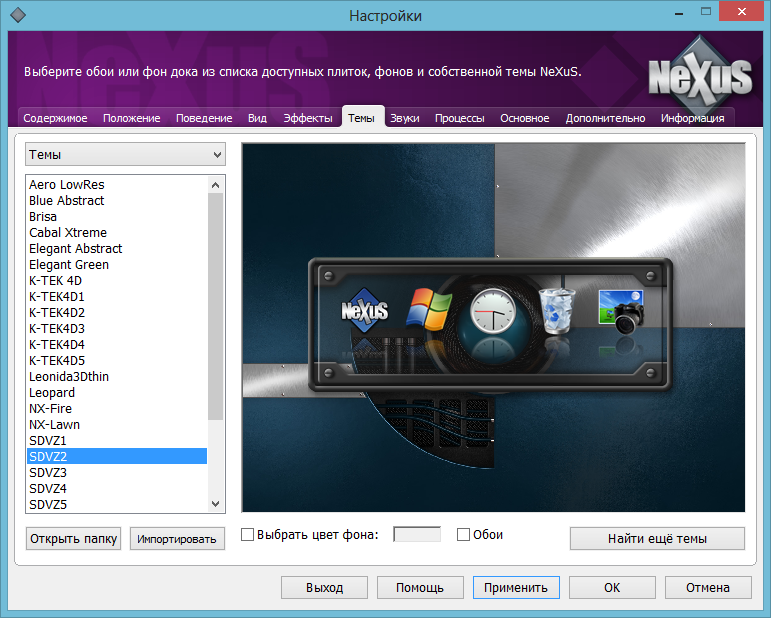
Task: Open help with 'Помощь' button
Action: point(420,588)
